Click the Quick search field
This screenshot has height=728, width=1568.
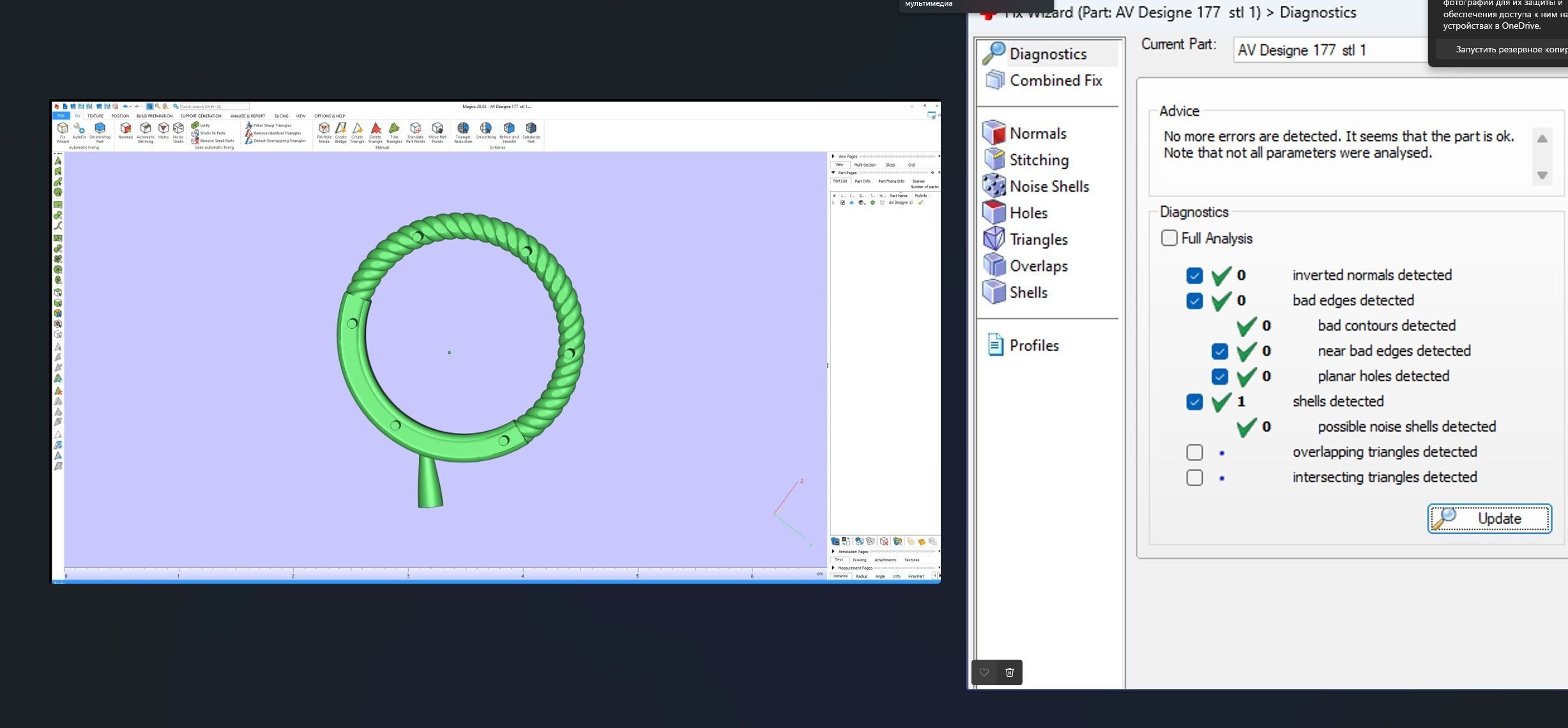(213, 107)
